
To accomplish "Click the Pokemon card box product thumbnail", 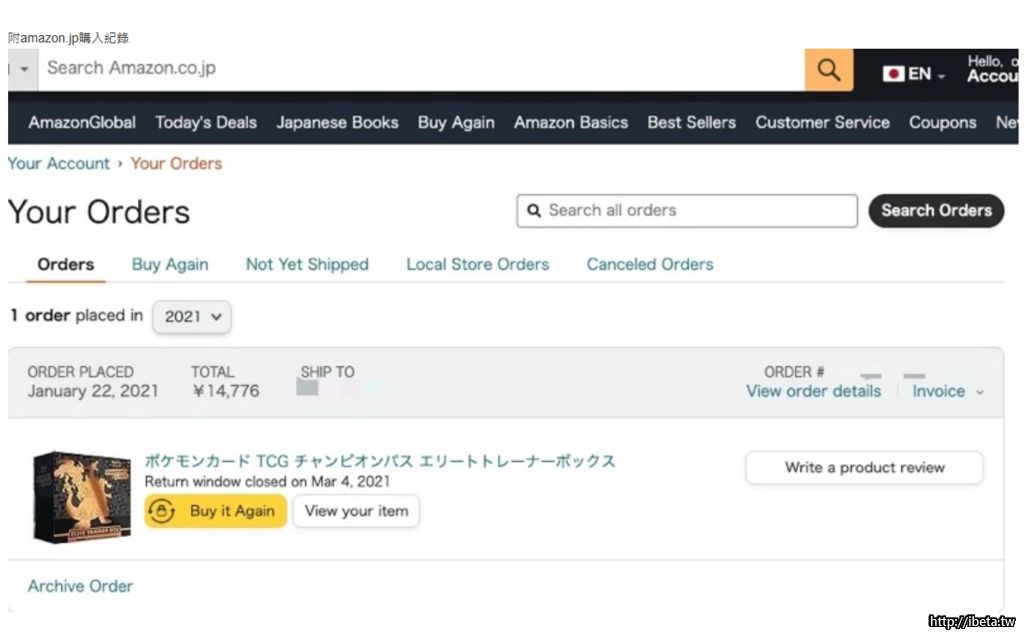I will [82, 497].
